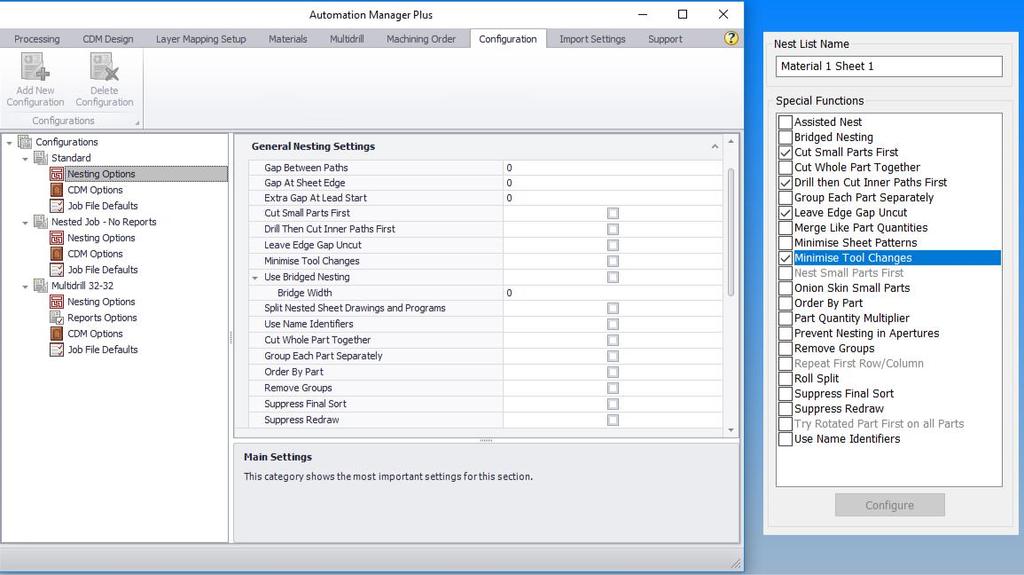The height and width of the screenshot is (575, 1024).
Task: Click settings list scroll up arrow
Action: (x=731, y=141)
